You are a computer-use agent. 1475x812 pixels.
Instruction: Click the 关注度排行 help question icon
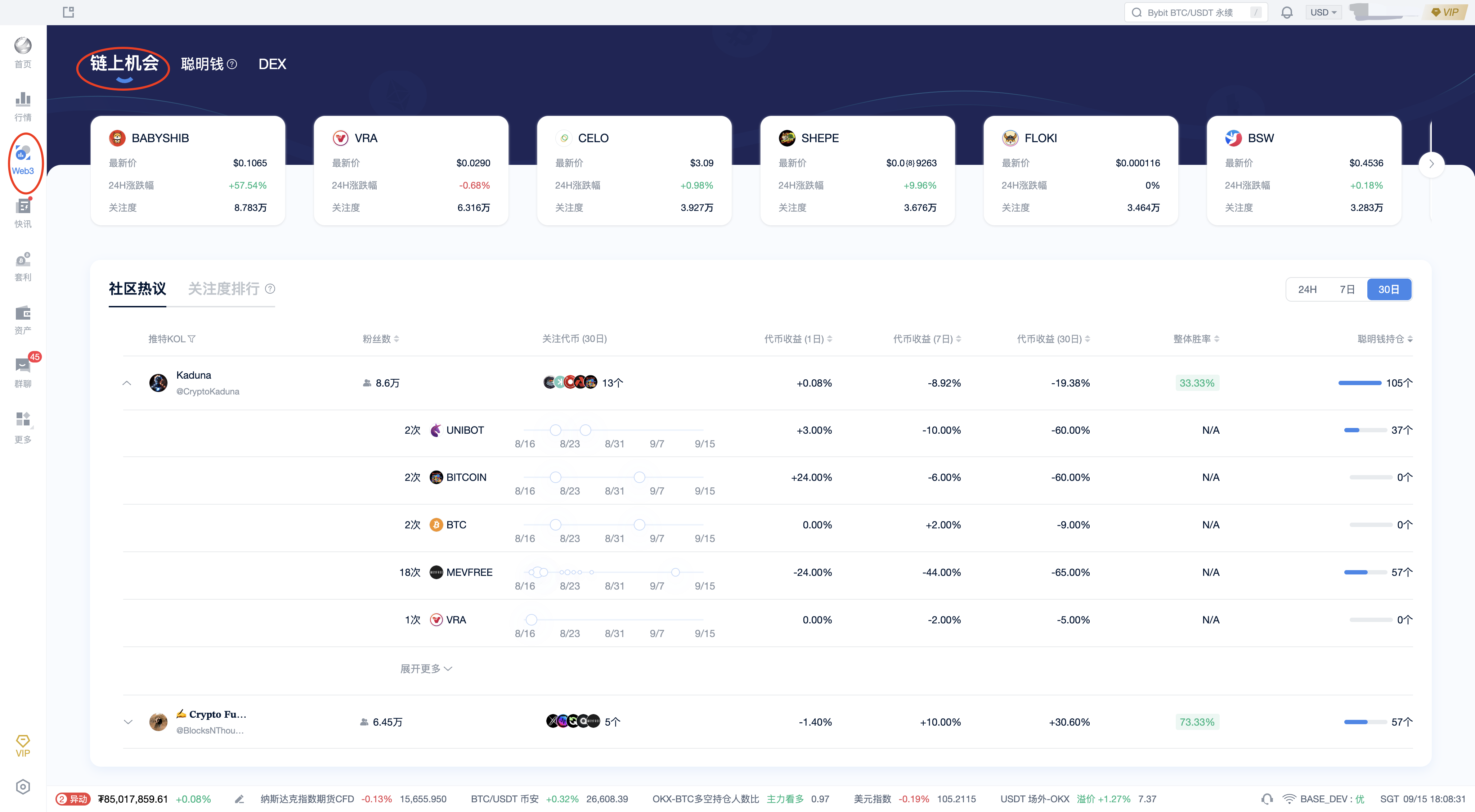[x=270, y=289]
